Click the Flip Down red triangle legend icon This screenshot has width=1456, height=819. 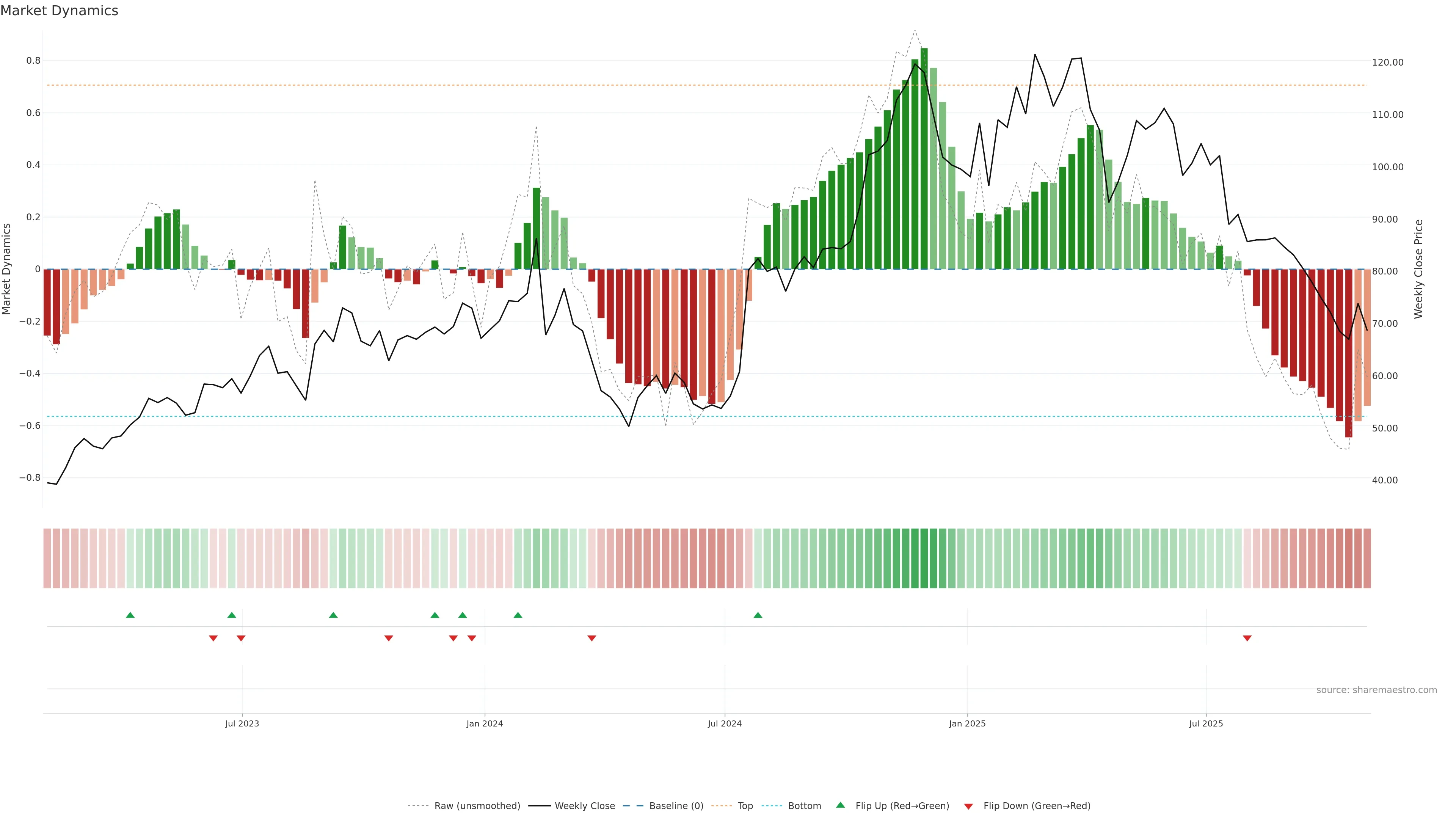pos(968,806)
